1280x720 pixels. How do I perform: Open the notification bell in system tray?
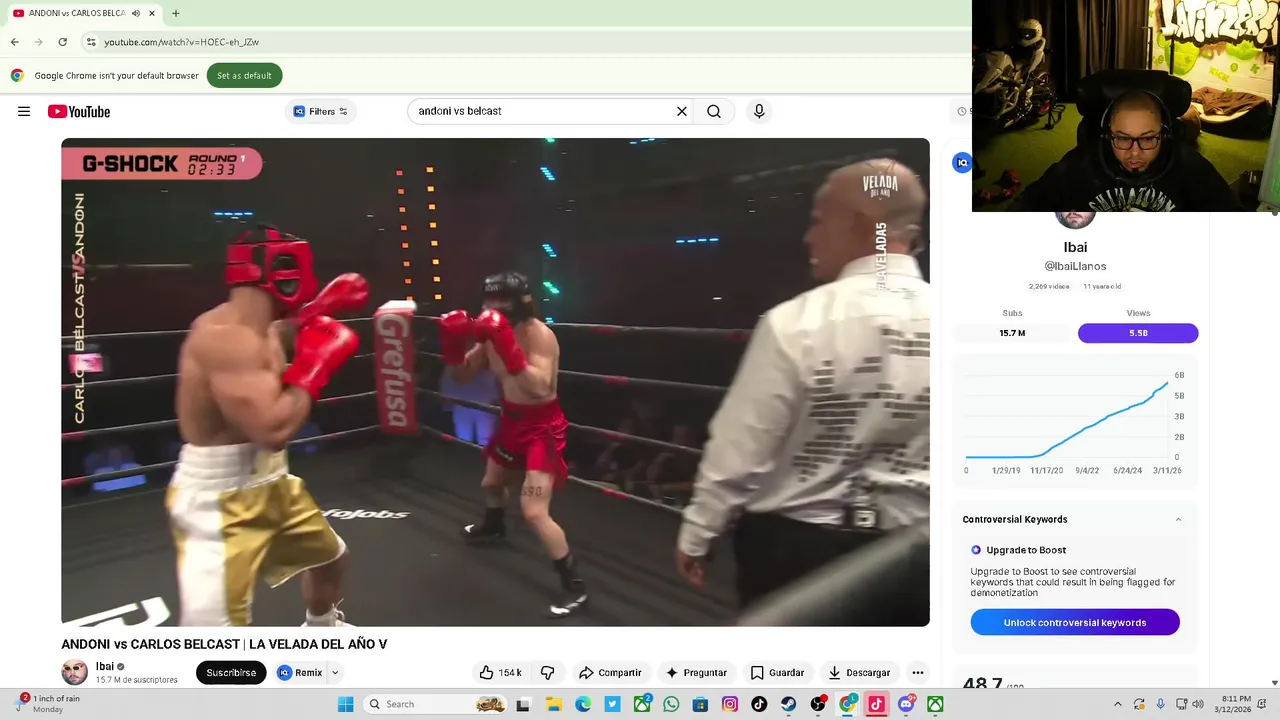point(1264,704)
